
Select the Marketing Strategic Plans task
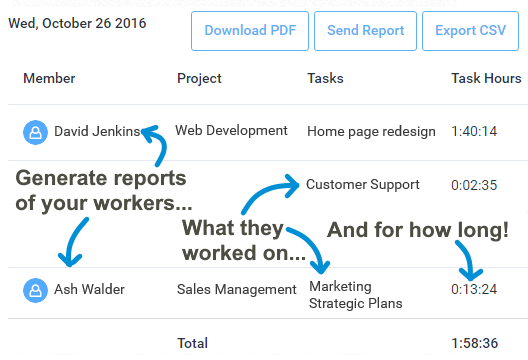pyautogui.click(x=356, y=295)
